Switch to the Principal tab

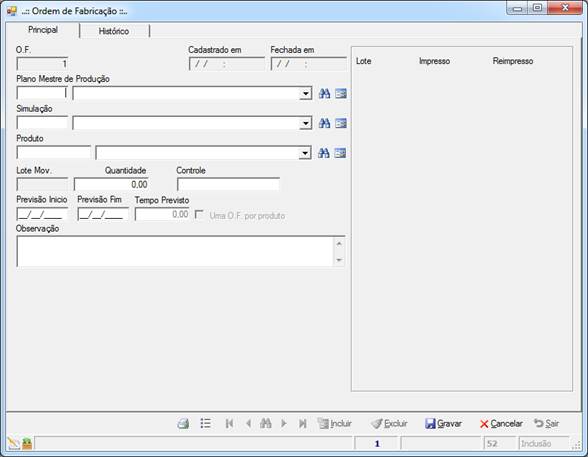(x=43, y=30)
